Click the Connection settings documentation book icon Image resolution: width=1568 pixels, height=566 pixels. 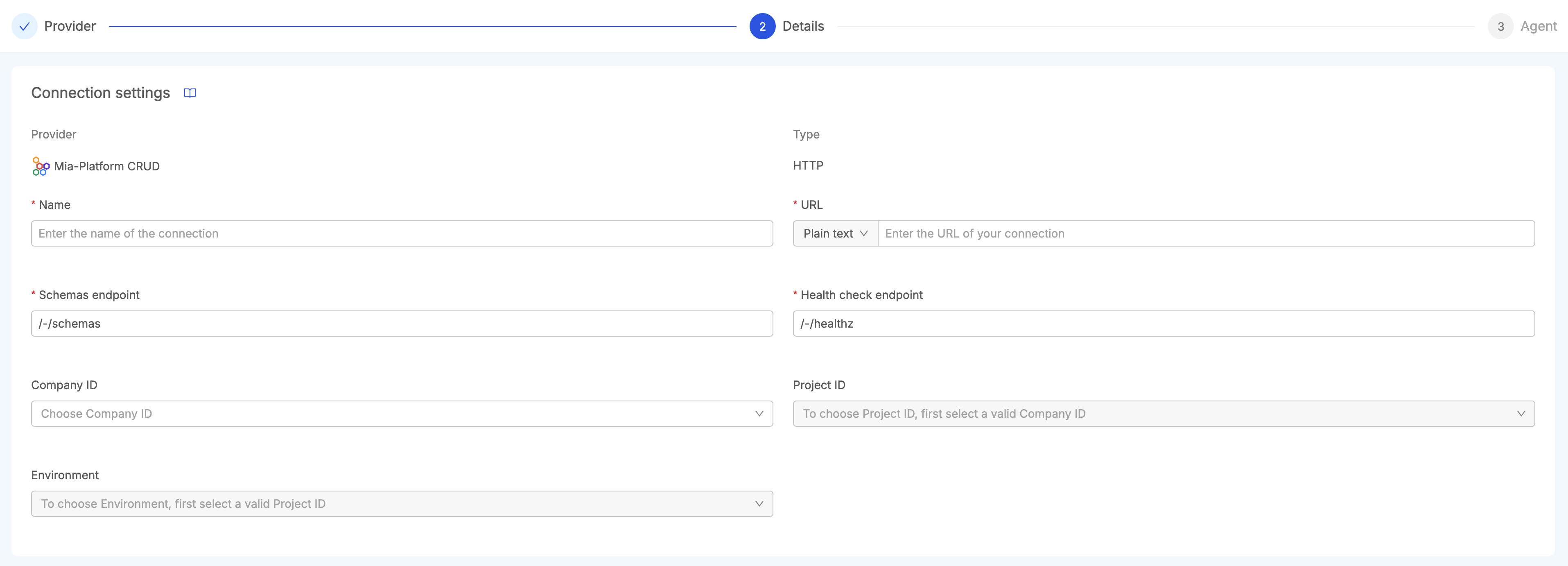click(189, 93)
